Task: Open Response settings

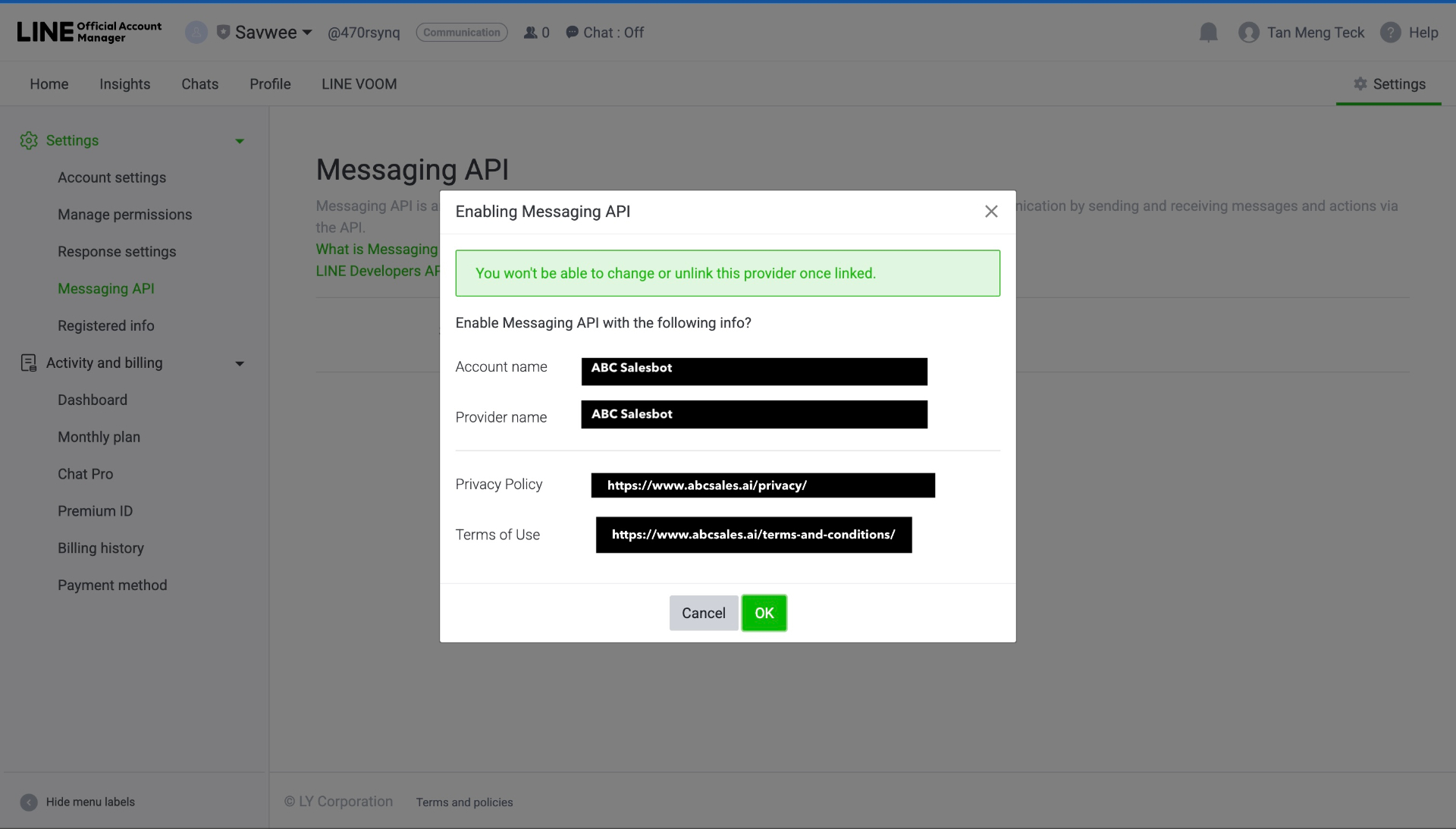Action: (x=117, y=252)
